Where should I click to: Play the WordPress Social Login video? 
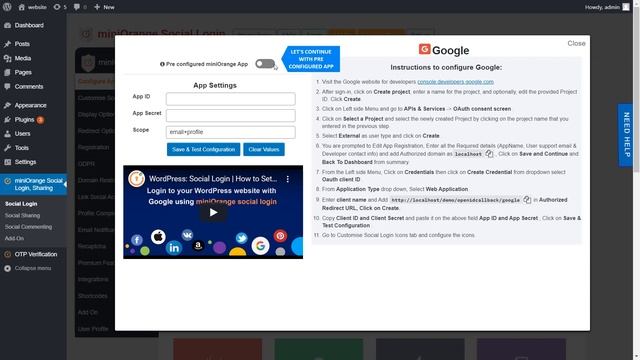pos(213,212)
